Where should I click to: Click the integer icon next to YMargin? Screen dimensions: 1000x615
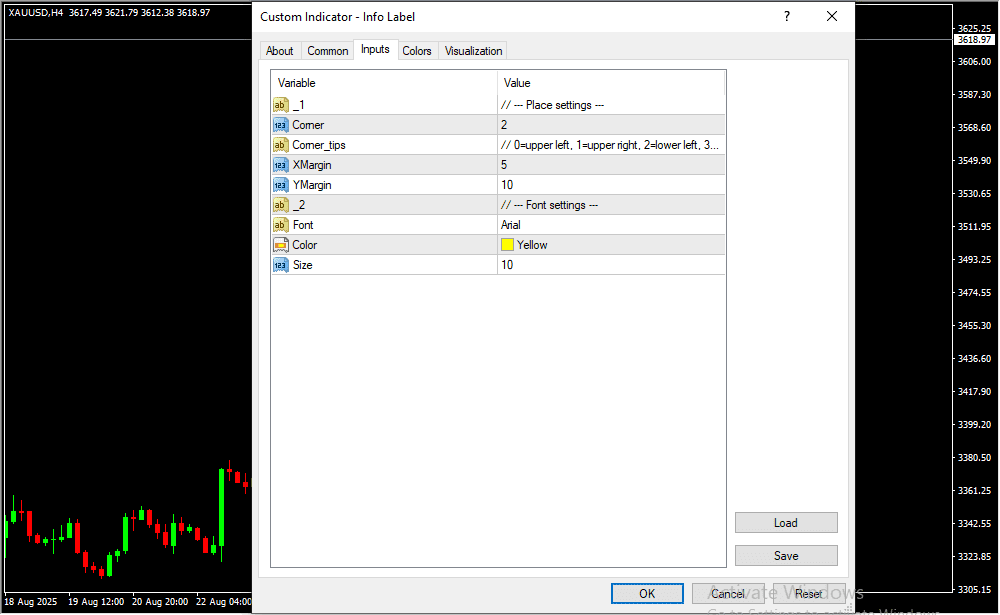(280, 185)
